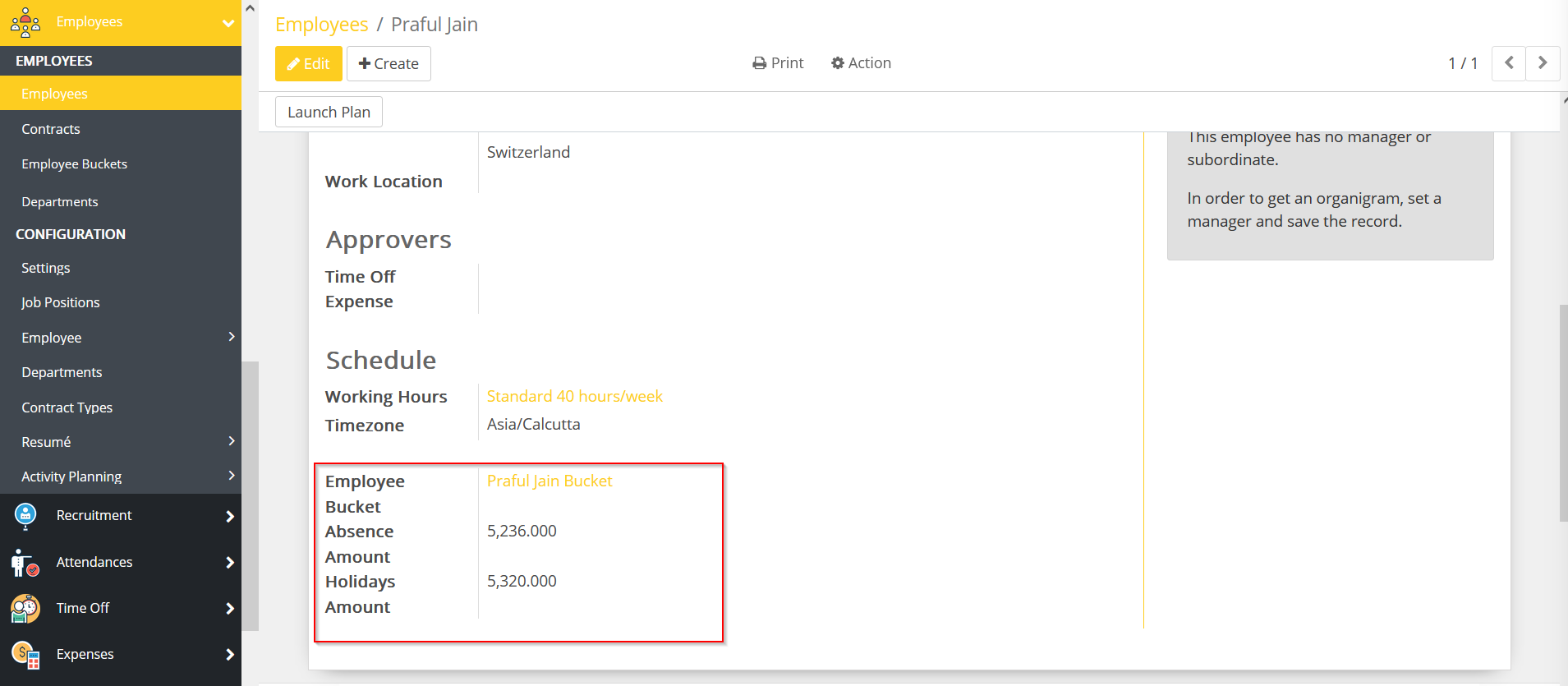The image size is (1568, 686).
Task: Click the Employees breadcrumb link
Action: coord(321,25)
